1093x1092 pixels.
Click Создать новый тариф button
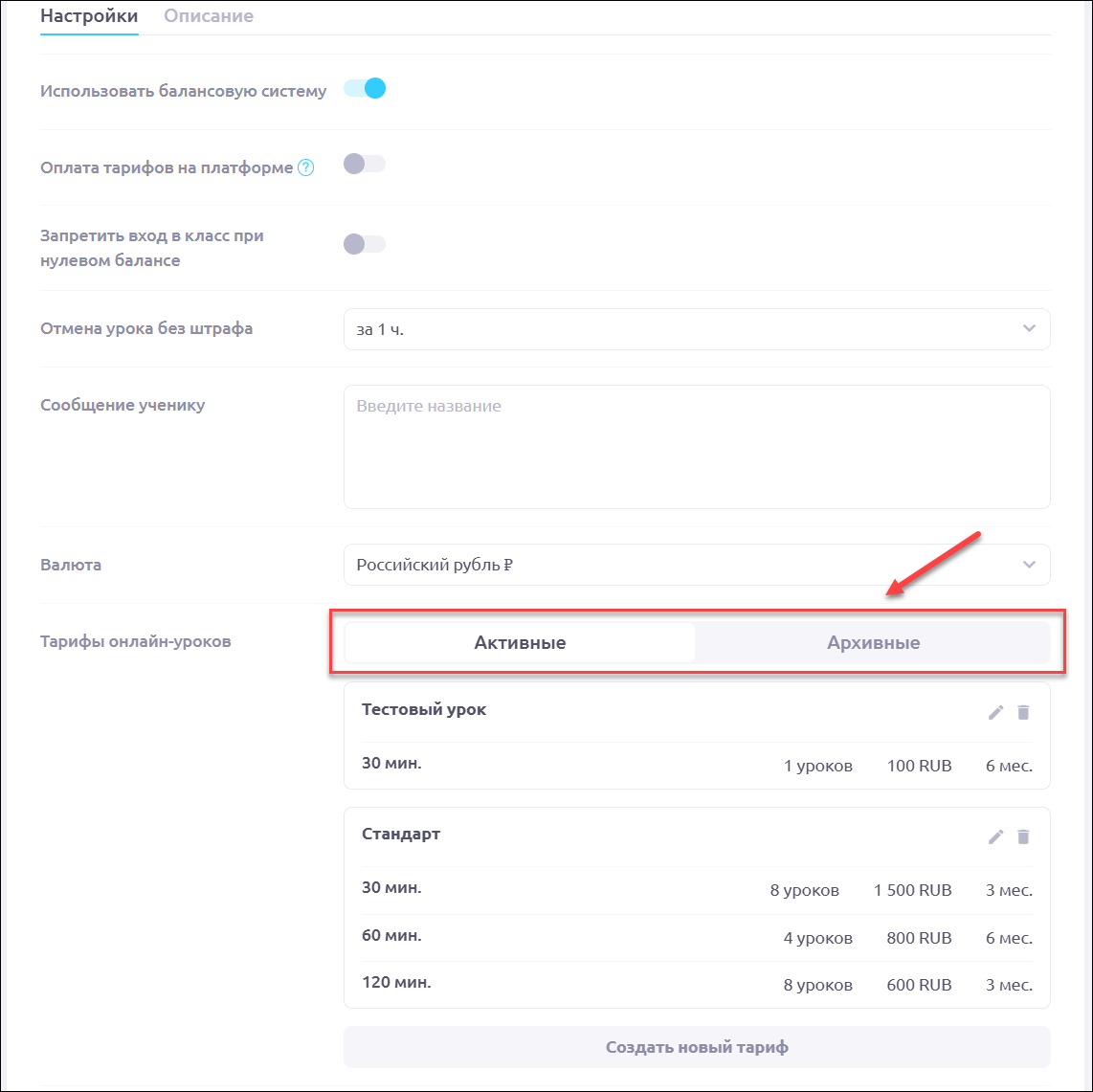(696, 1047)
